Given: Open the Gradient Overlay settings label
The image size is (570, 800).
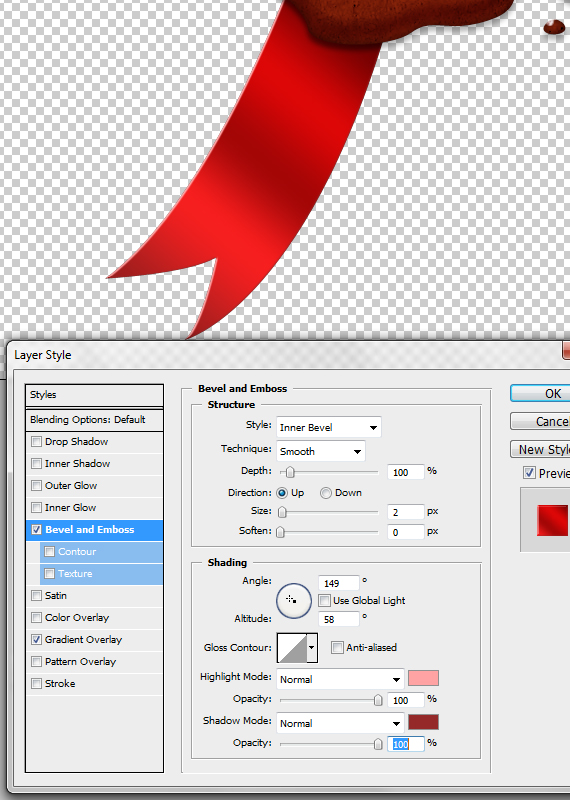Looking at the screenshot, I should click(x=83, y=640).
